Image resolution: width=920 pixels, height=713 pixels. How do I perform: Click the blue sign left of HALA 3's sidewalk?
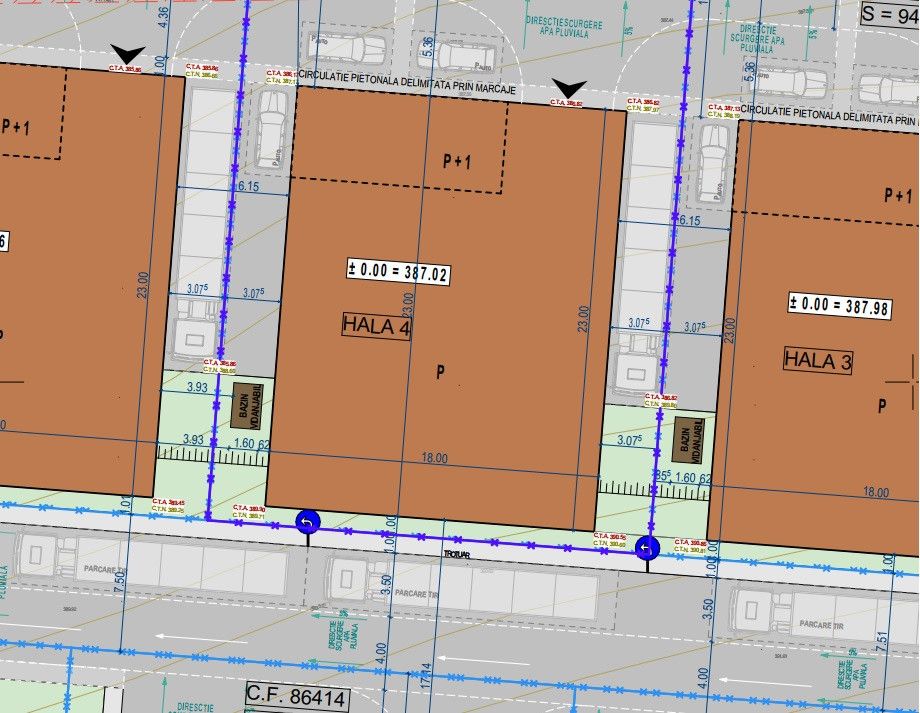coord(648,547)
